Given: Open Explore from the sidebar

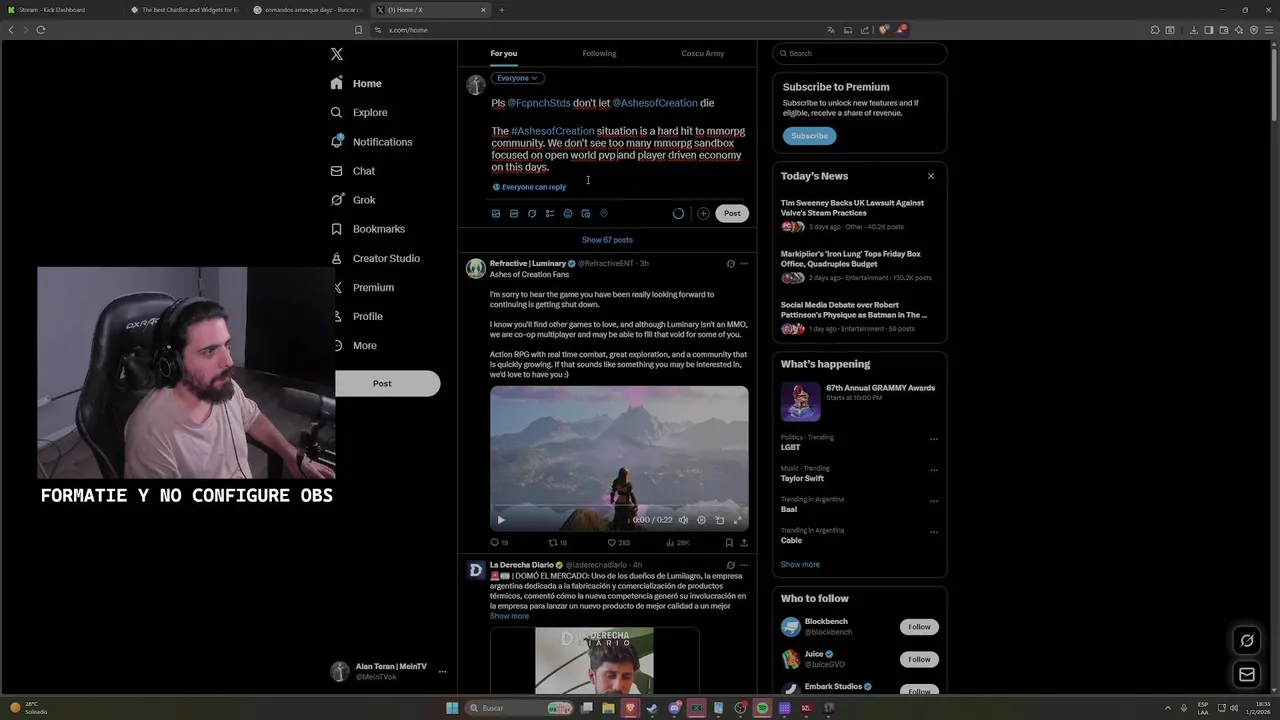Looking at the screenshot, I should (x=359, y=113).
